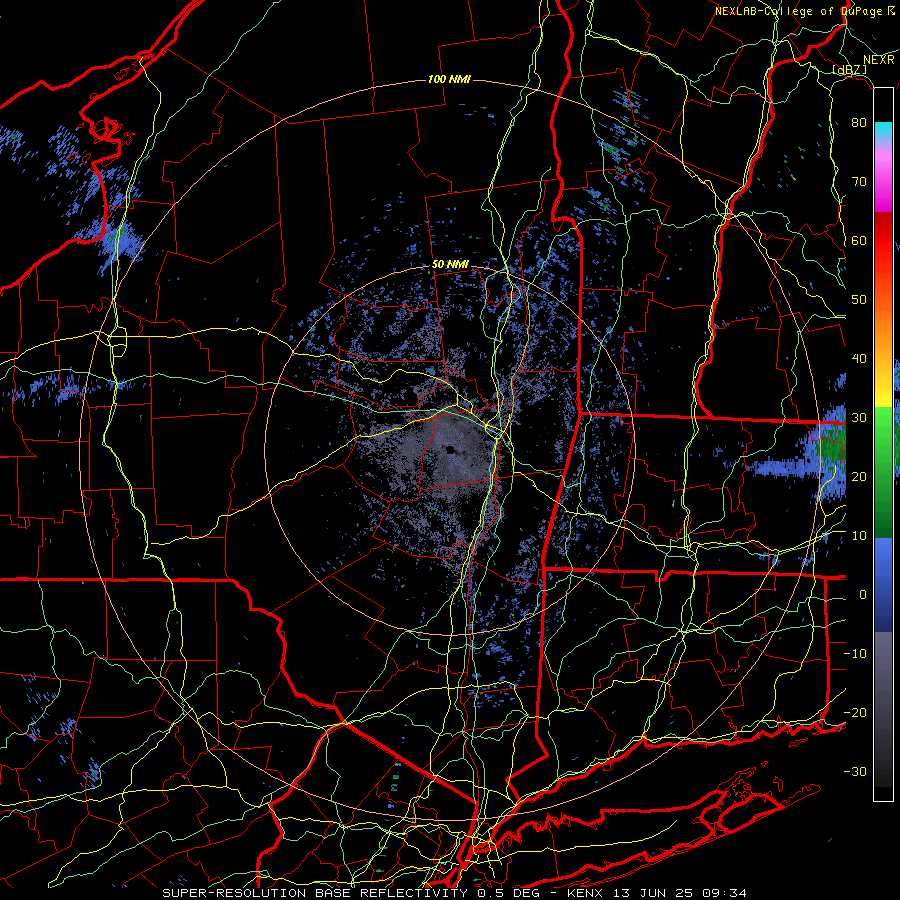Click the 20 value on the dBZ scale
The image size is (900, 900).
(859, 477)
